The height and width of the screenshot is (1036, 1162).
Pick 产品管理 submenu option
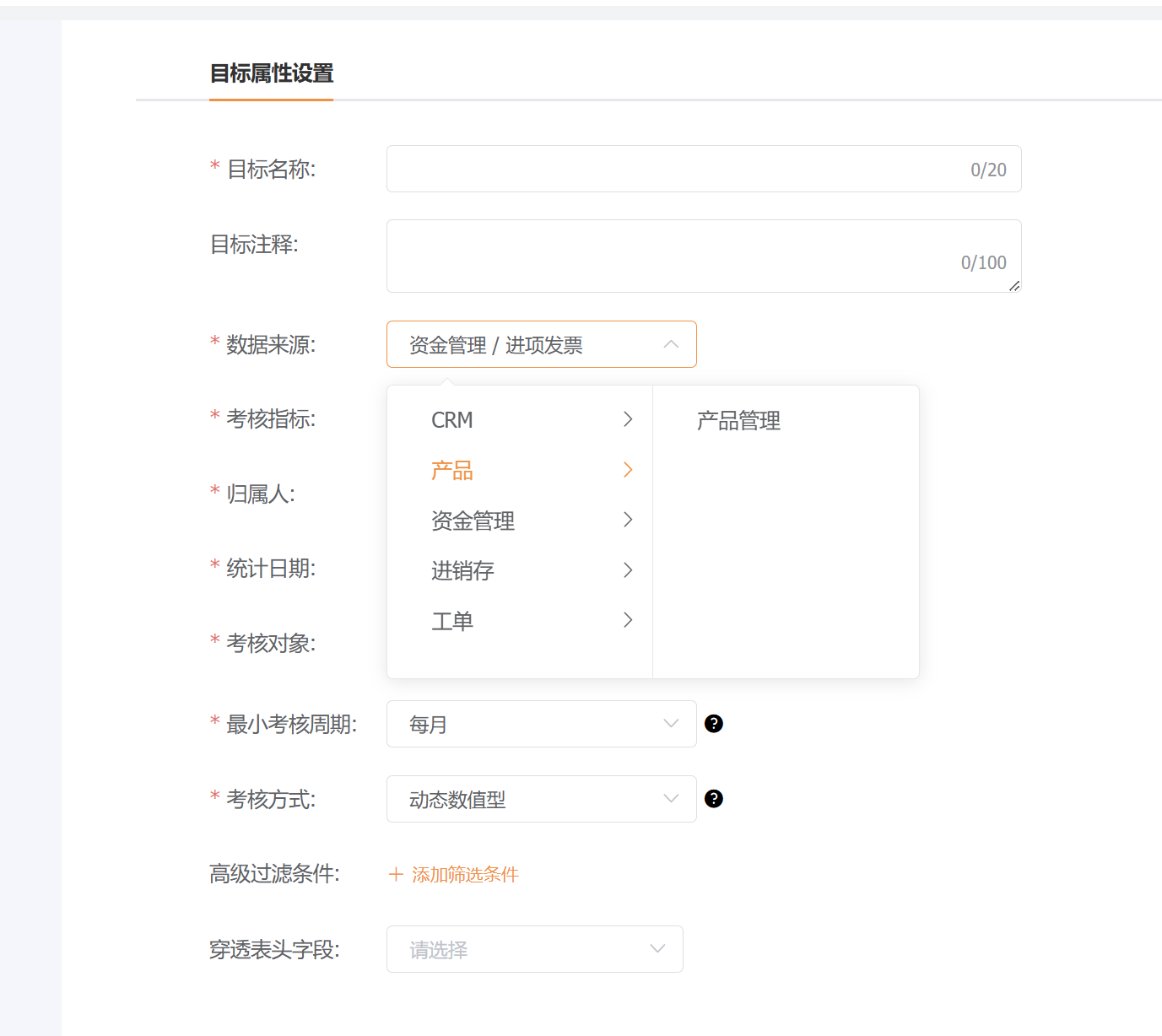738,420
